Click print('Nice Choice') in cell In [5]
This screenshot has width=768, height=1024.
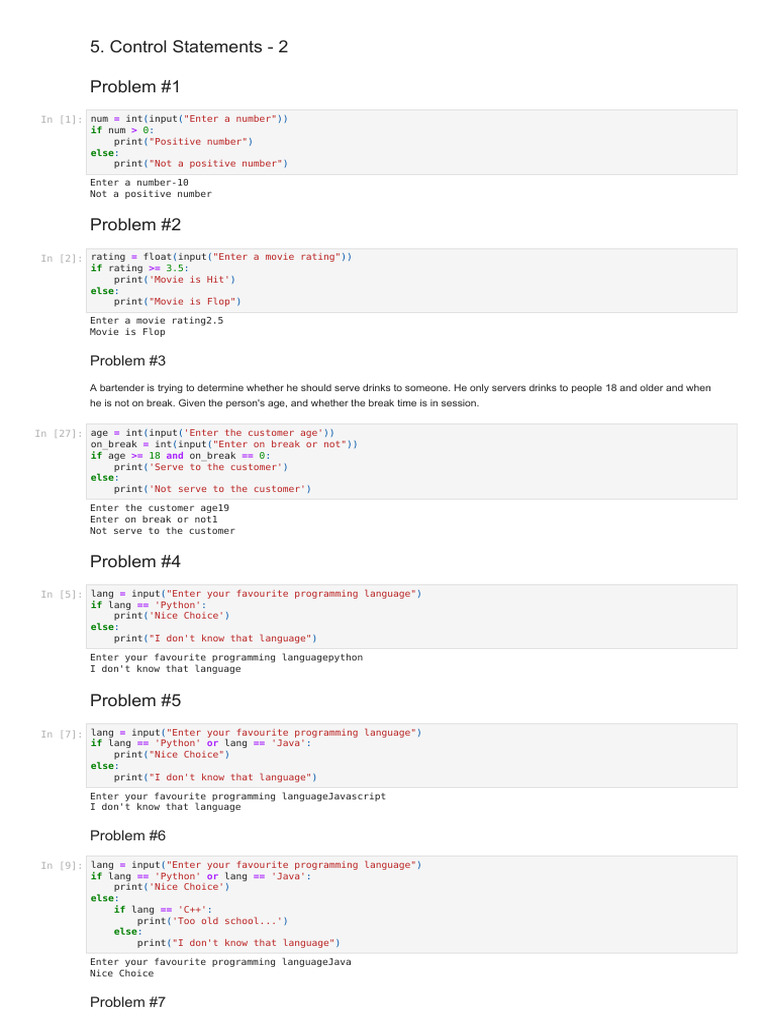click(x=172, y=616)
